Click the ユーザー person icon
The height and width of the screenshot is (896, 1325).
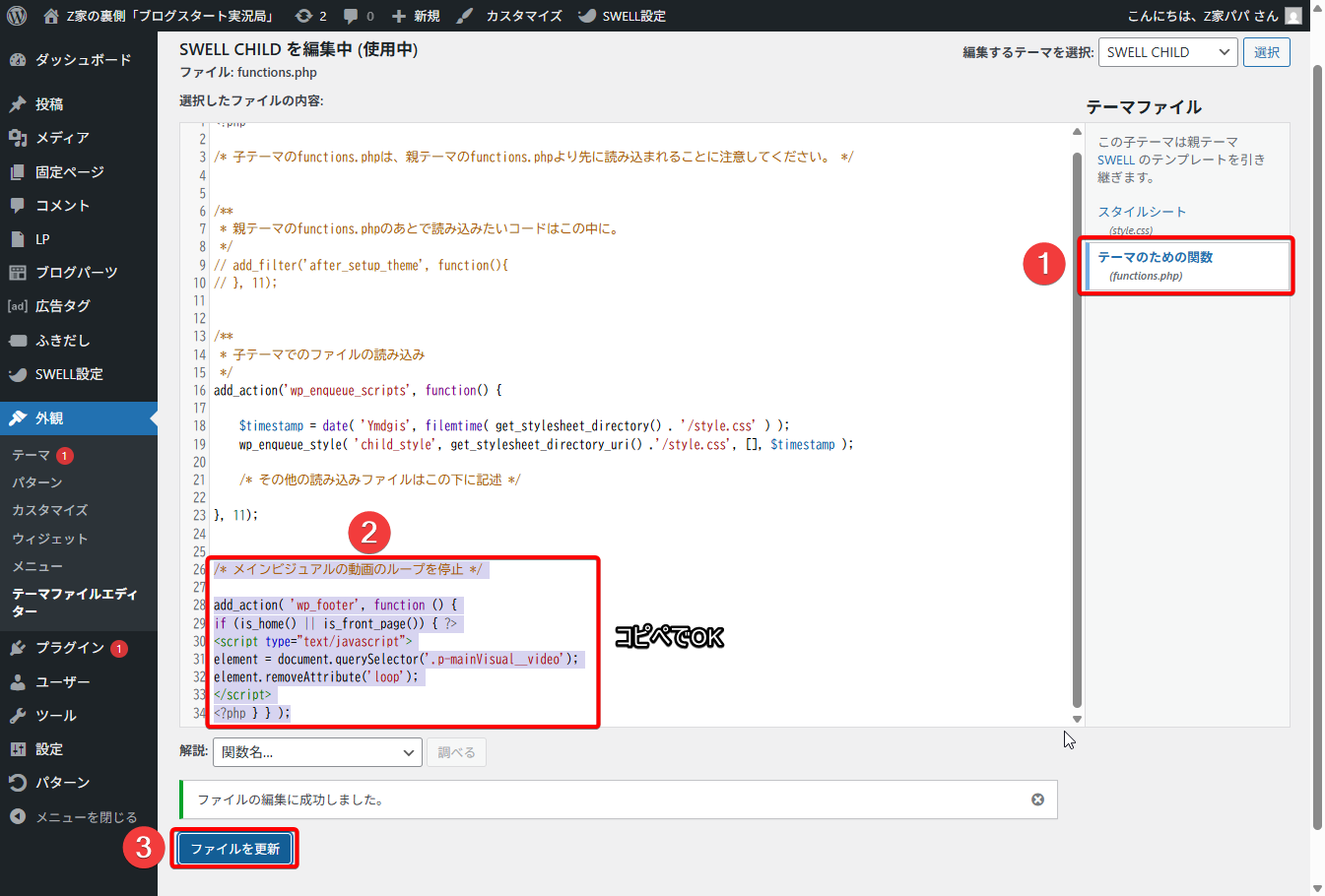(18, 681)
